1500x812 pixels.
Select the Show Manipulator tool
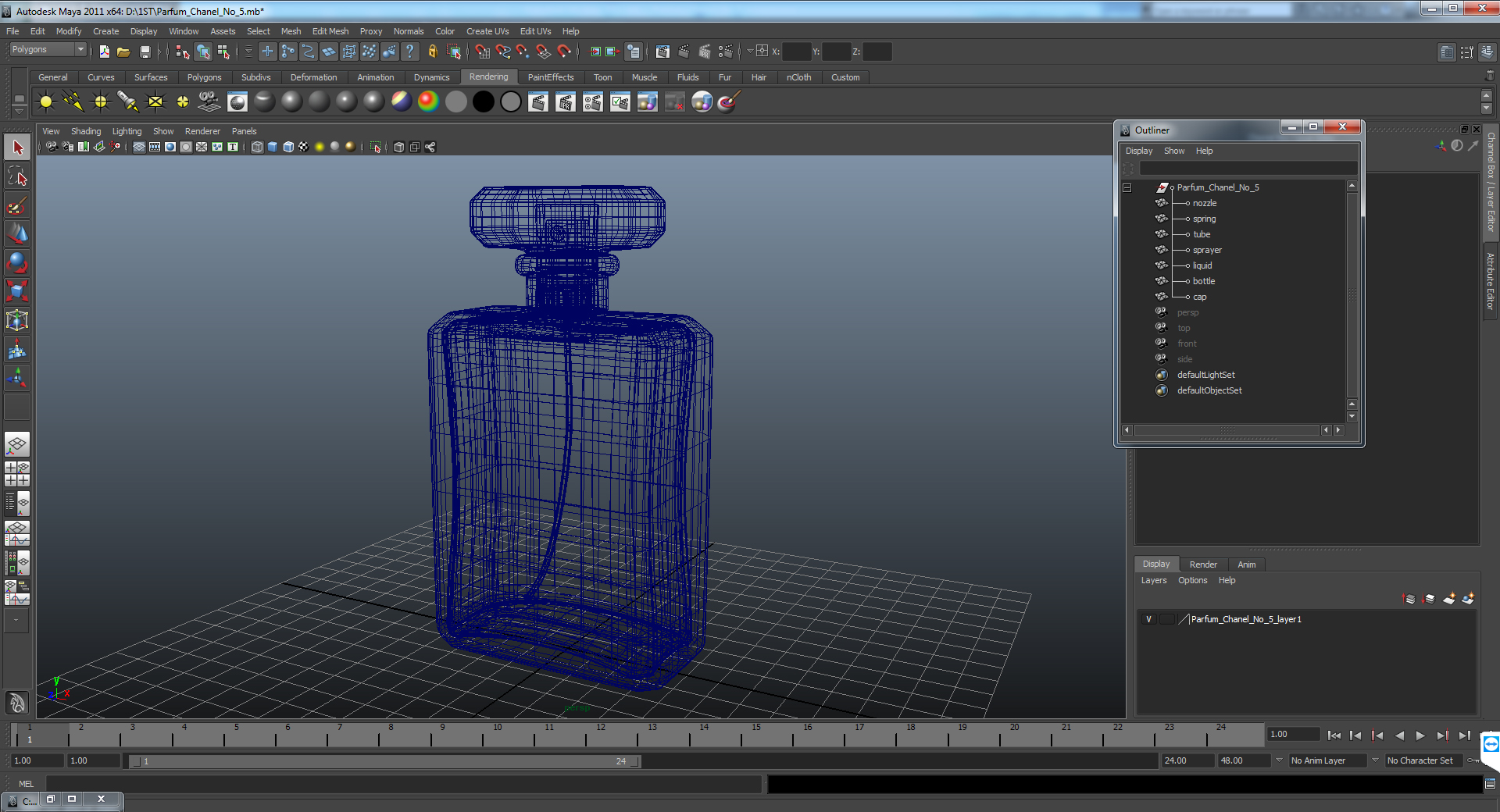pos(17,379)
